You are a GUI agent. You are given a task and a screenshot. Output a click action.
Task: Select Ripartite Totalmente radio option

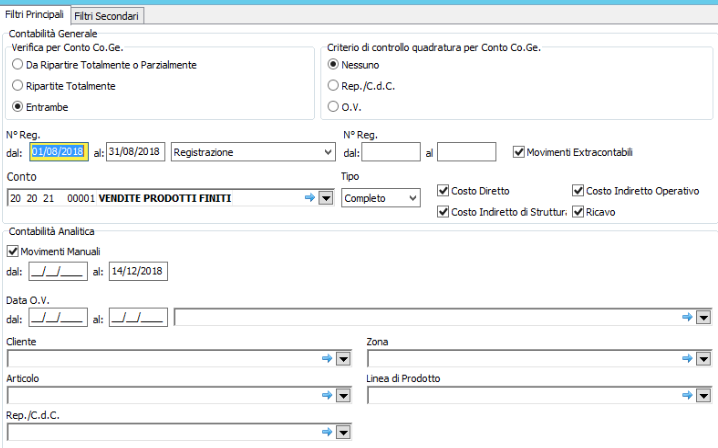[18, 86]
